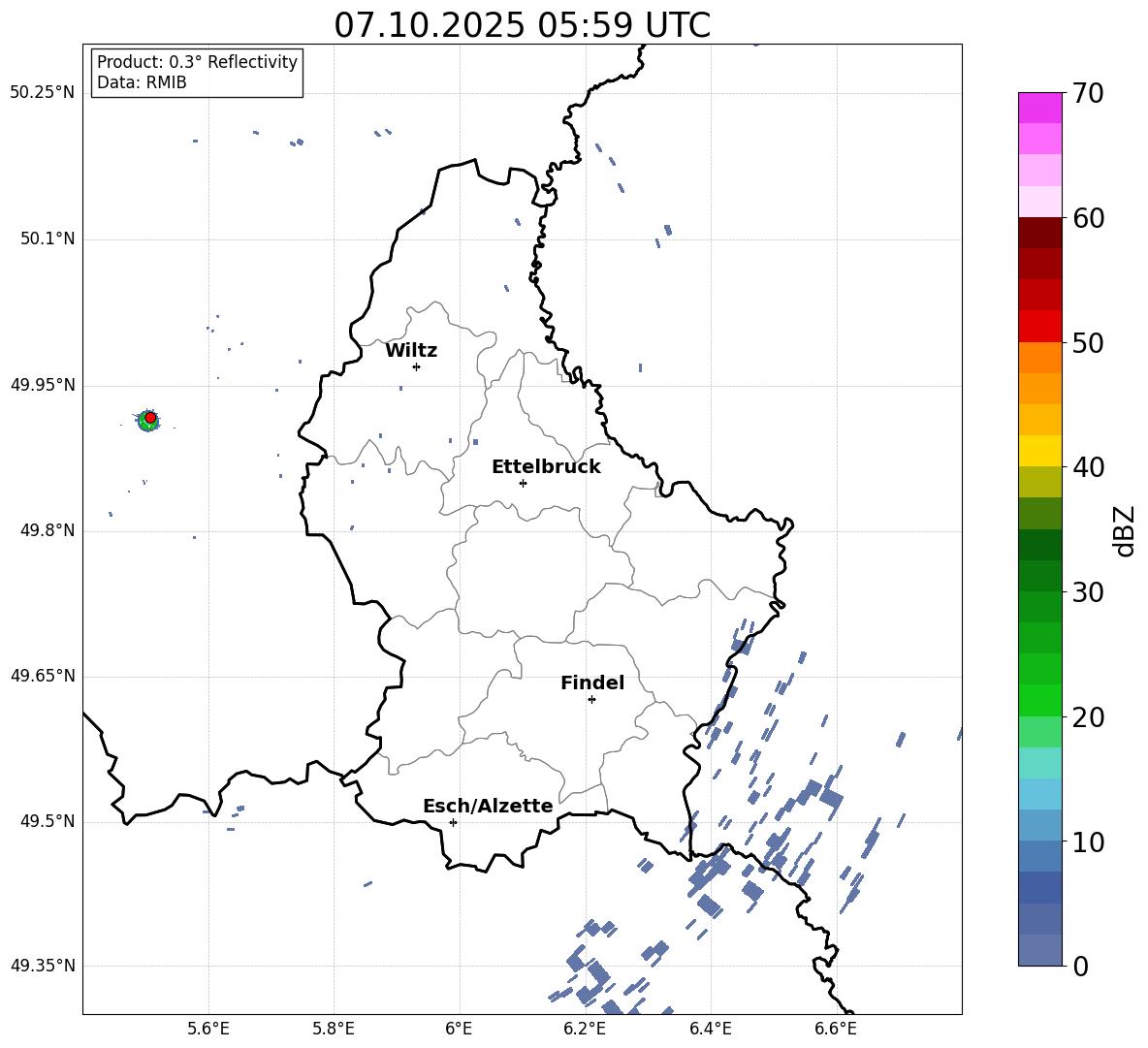Click the 6.2°E longitude label
Image resolution: width=1148 pixels, height=1048 pixels.
tap(585, 1029)
